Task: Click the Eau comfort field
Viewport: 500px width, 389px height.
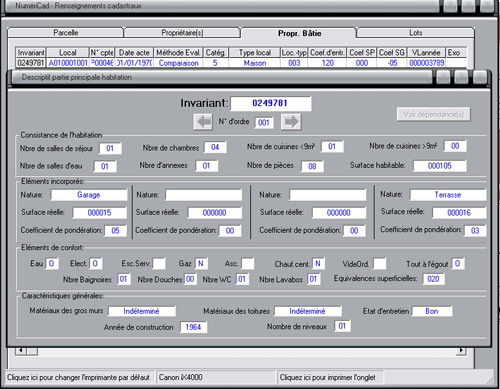Action: [x=52, y=264]
